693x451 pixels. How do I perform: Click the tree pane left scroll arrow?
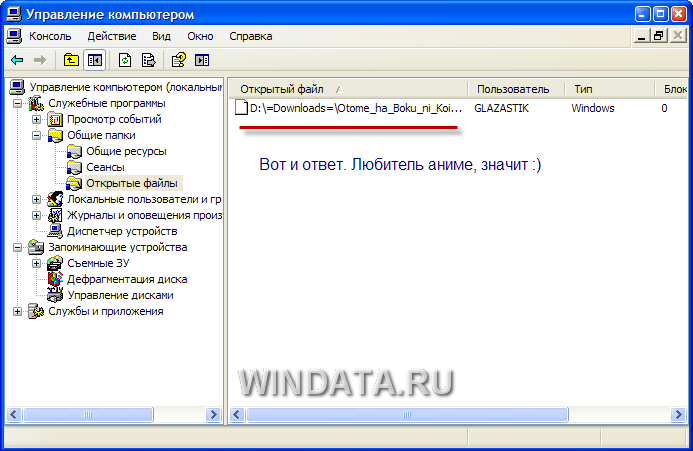(14, 414)
